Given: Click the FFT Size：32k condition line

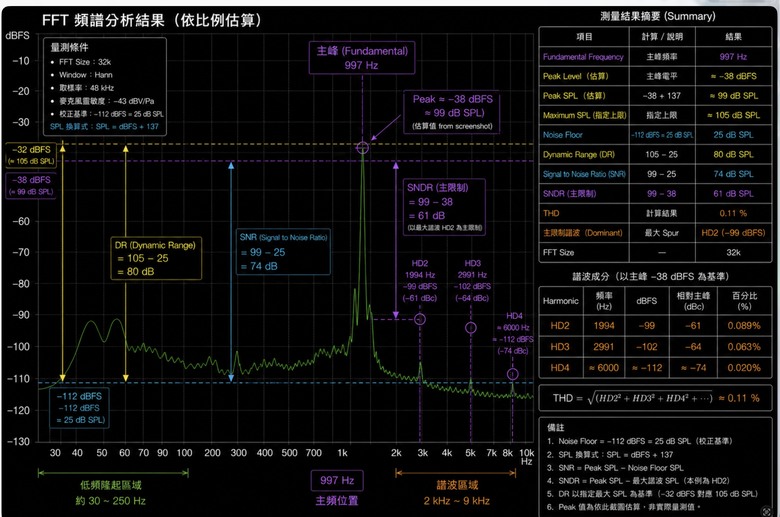Looking at the screenshot, I should (x=85, y=62).
